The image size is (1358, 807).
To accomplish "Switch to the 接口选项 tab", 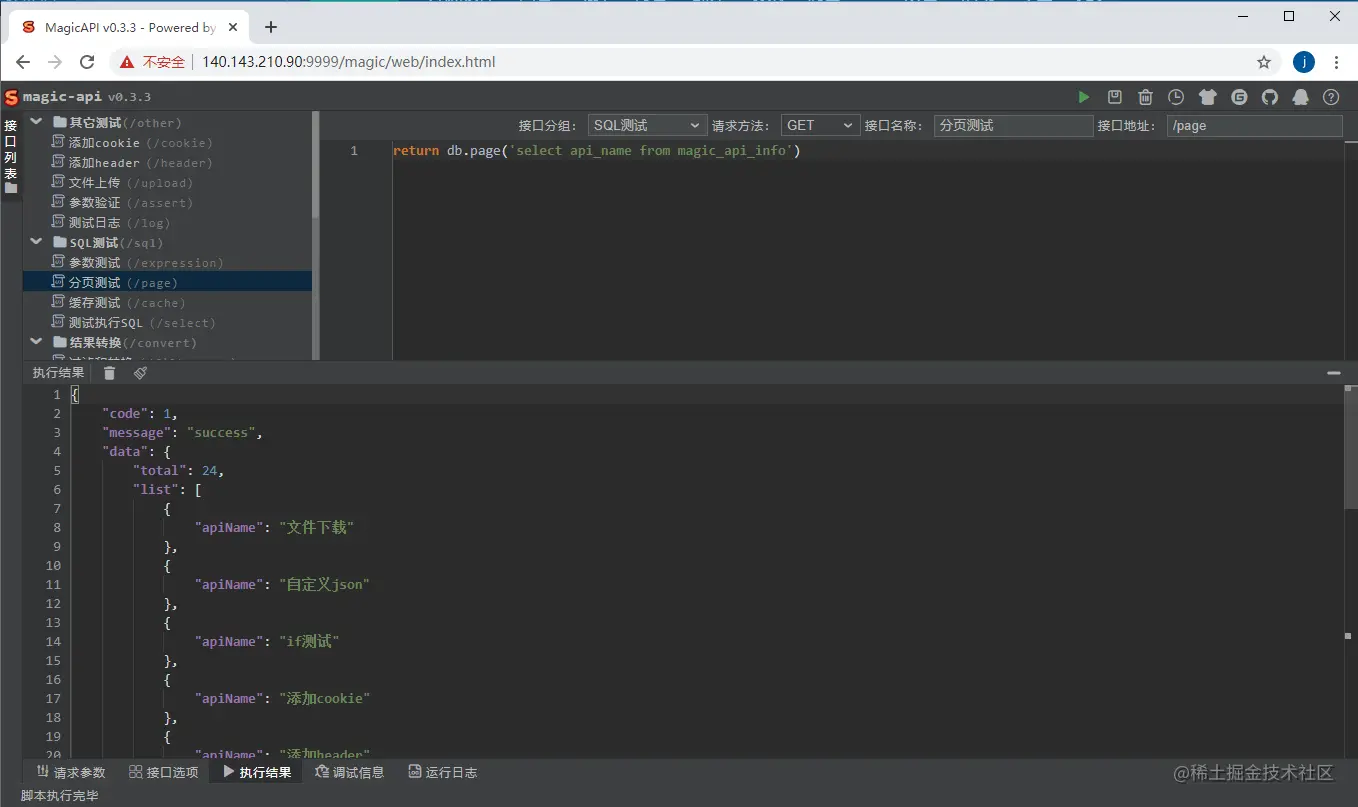I will point(164,772).
